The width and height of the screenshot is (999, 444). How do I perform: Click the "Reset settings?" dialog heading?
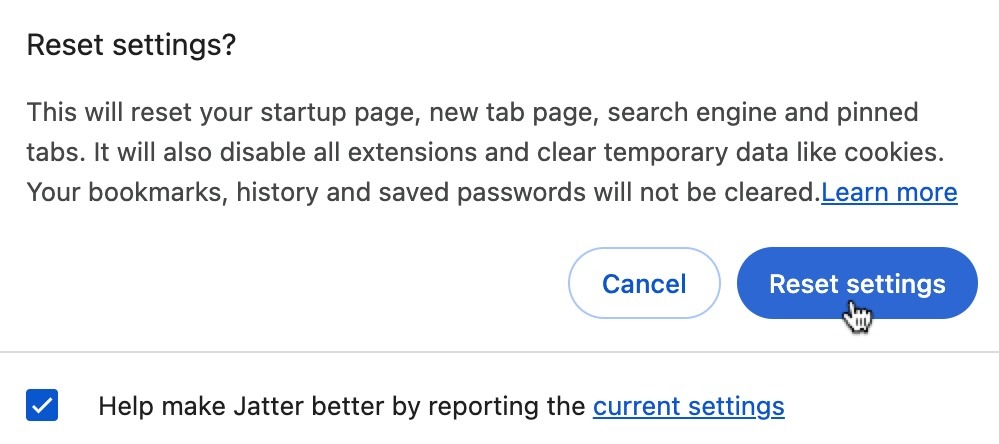click(130, 46)
